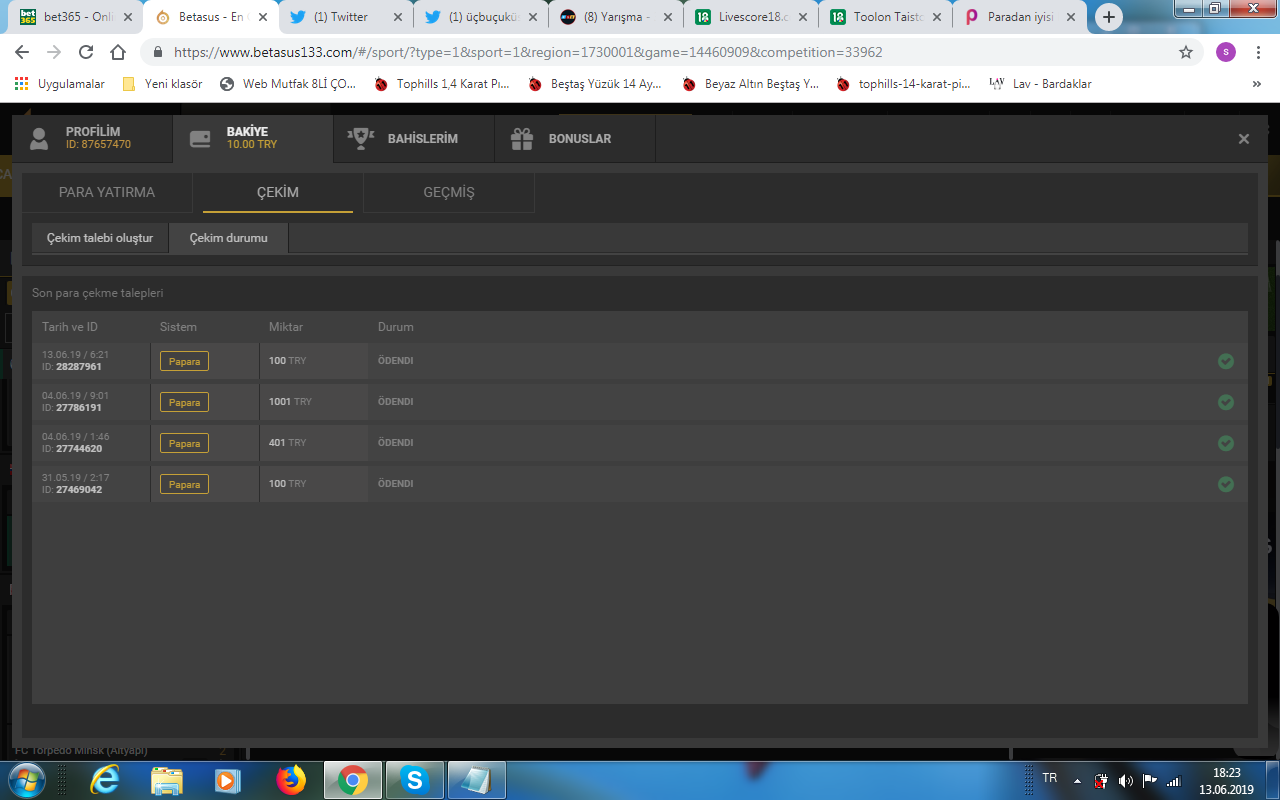Image resolution: width=1280 pixels, height=800 pixels.
Task: Select the Çekim tab
Action: tap(278, 193)
